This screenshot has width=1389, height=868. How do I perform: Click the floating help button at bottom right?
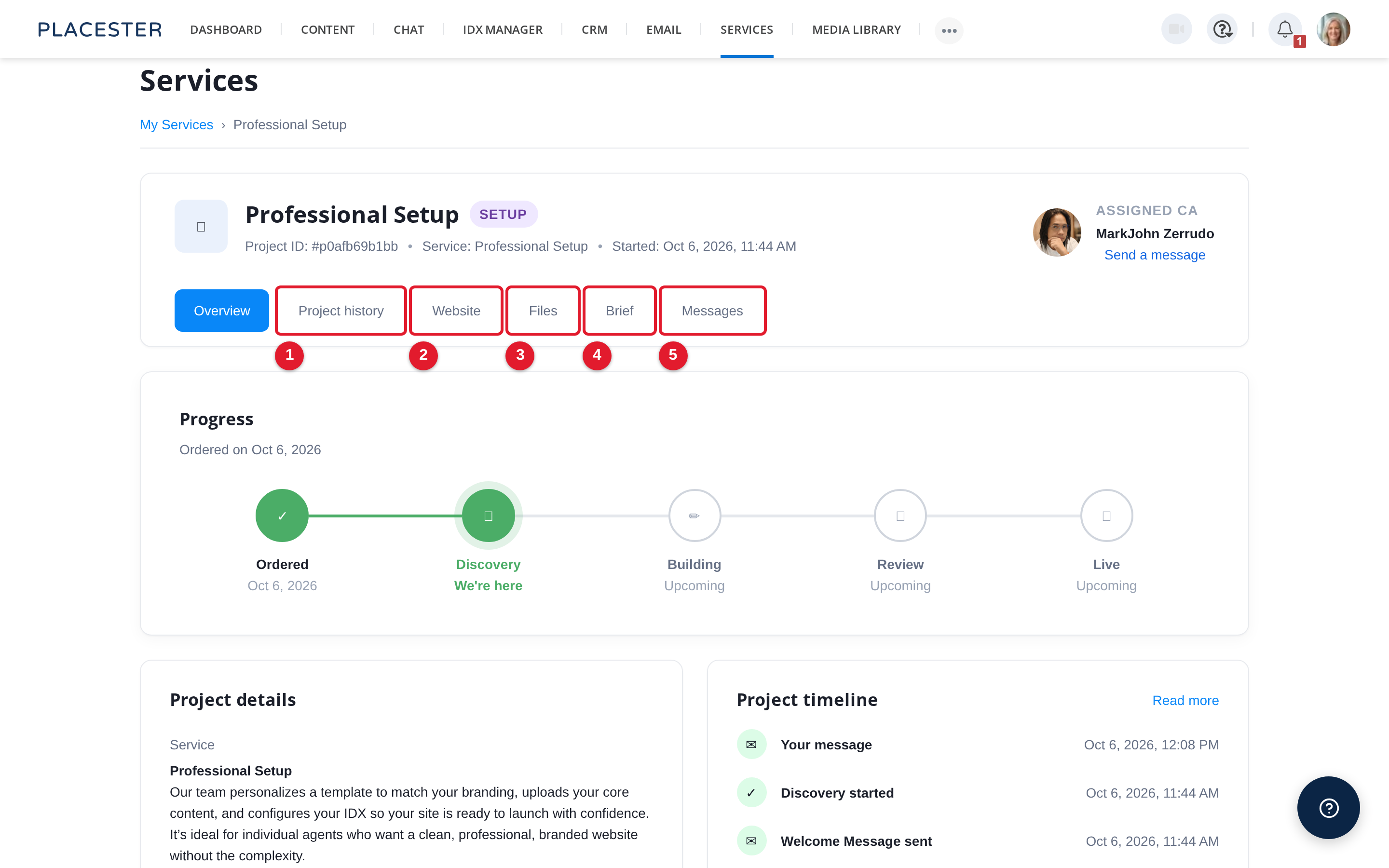[1328, 807]
